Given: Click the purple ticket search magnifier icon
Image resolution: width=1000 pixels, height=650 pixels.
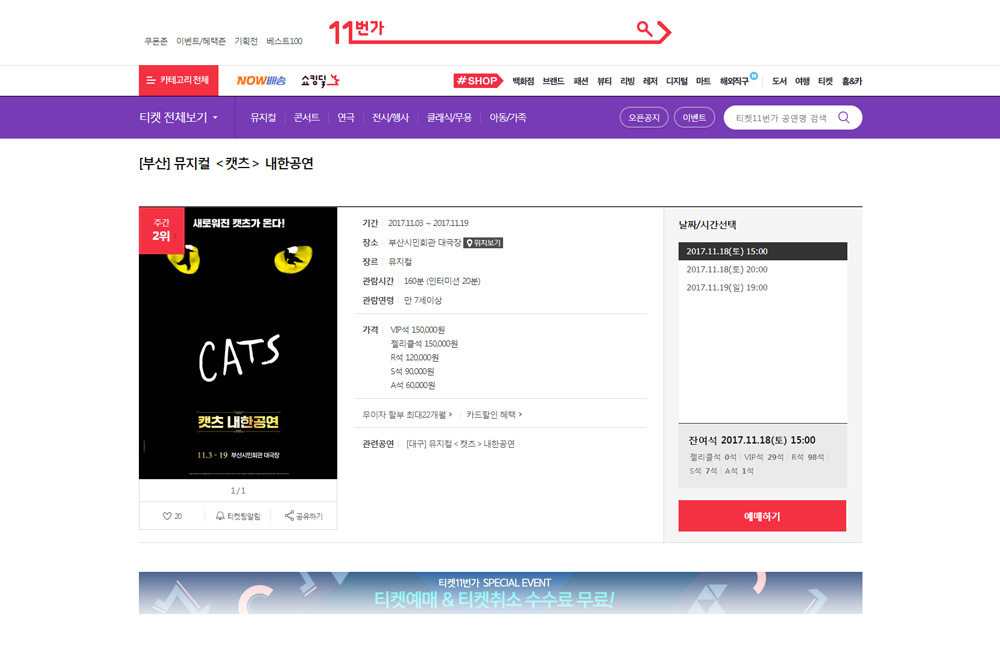Looking at the screenshot, I should 844,117.
